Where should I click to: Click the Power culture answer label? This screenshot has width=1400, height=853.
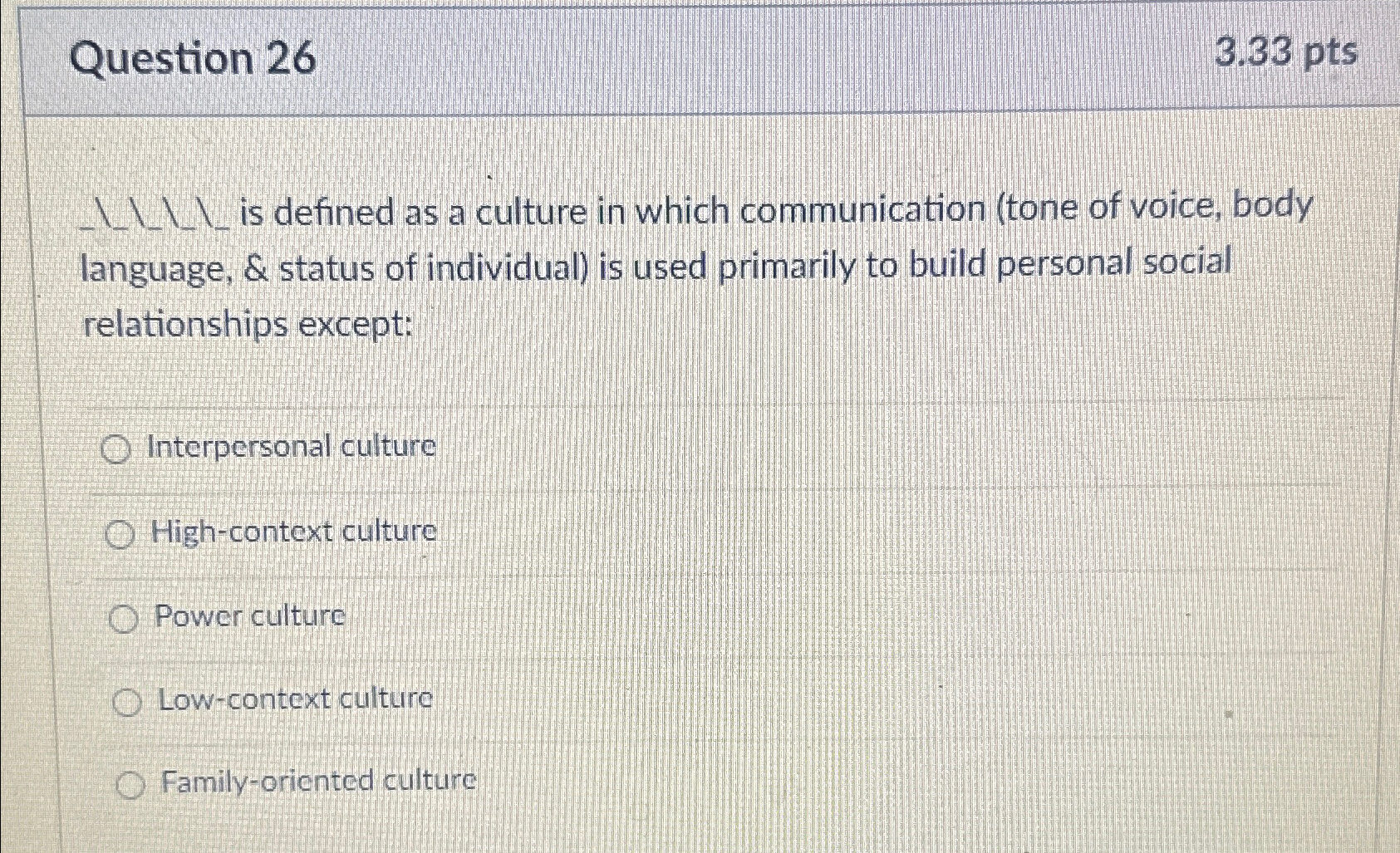(251, 616)
